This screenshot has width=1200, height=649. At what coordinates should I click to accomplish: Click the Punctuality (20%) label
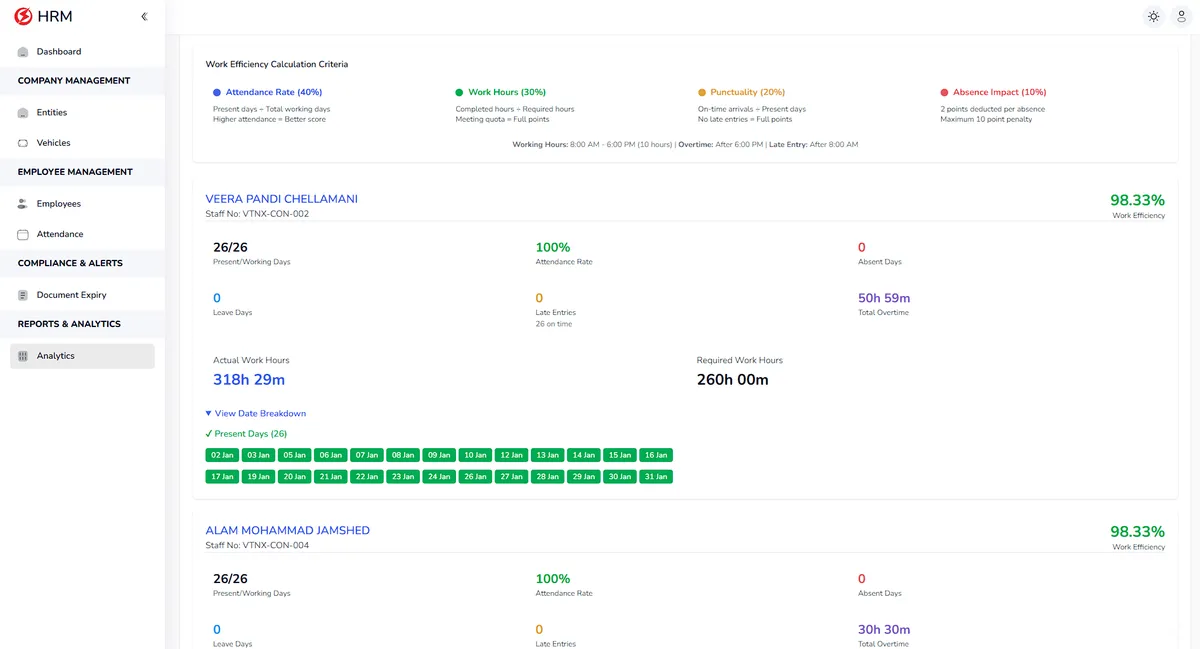[x=748, y=92]
